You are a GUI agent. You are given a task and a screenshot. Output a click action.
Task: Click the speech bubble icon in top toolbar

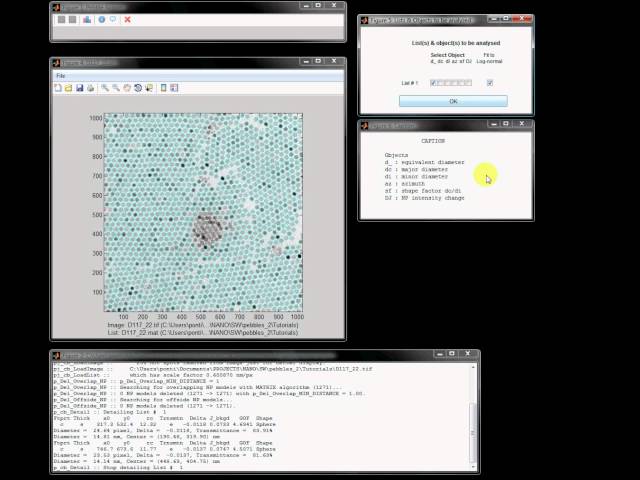113,20
